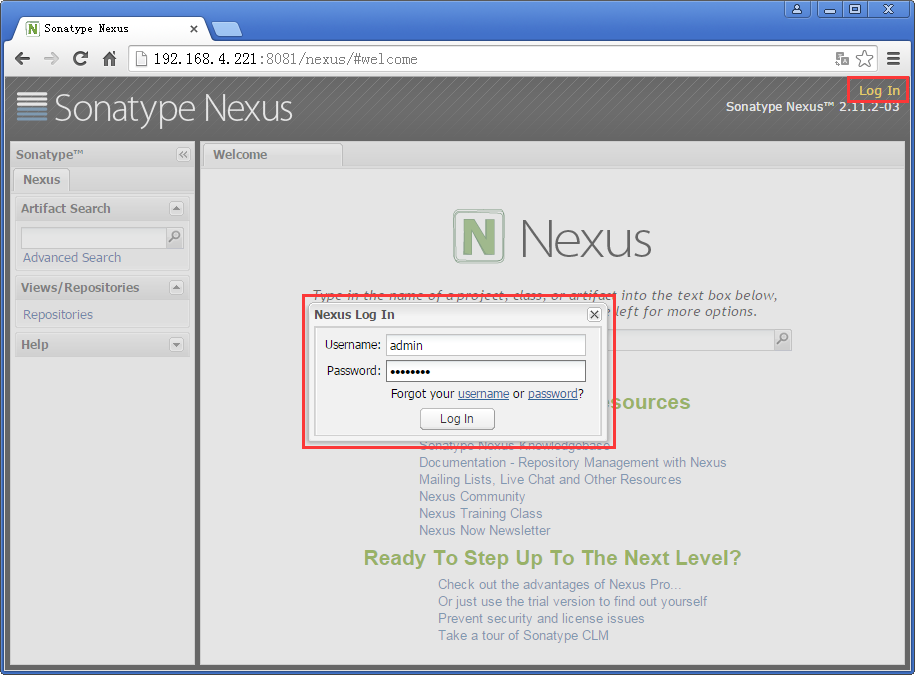Open the browser home page icon
Image resolution: width=915 pixels, height=675 pixels.
click(110, 58)
